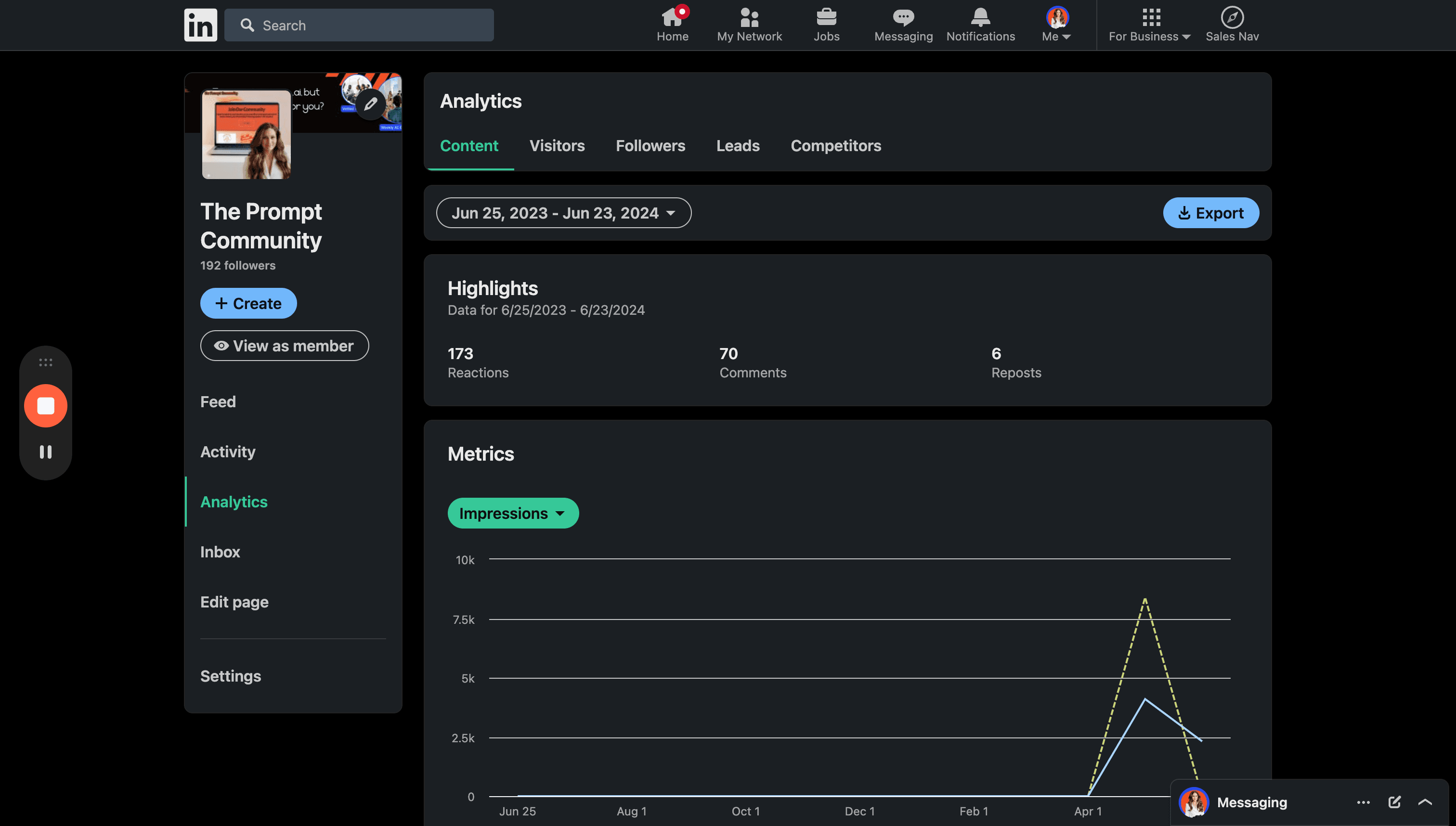
Task: Click the search magnifier icon
Action: point(247,25)
